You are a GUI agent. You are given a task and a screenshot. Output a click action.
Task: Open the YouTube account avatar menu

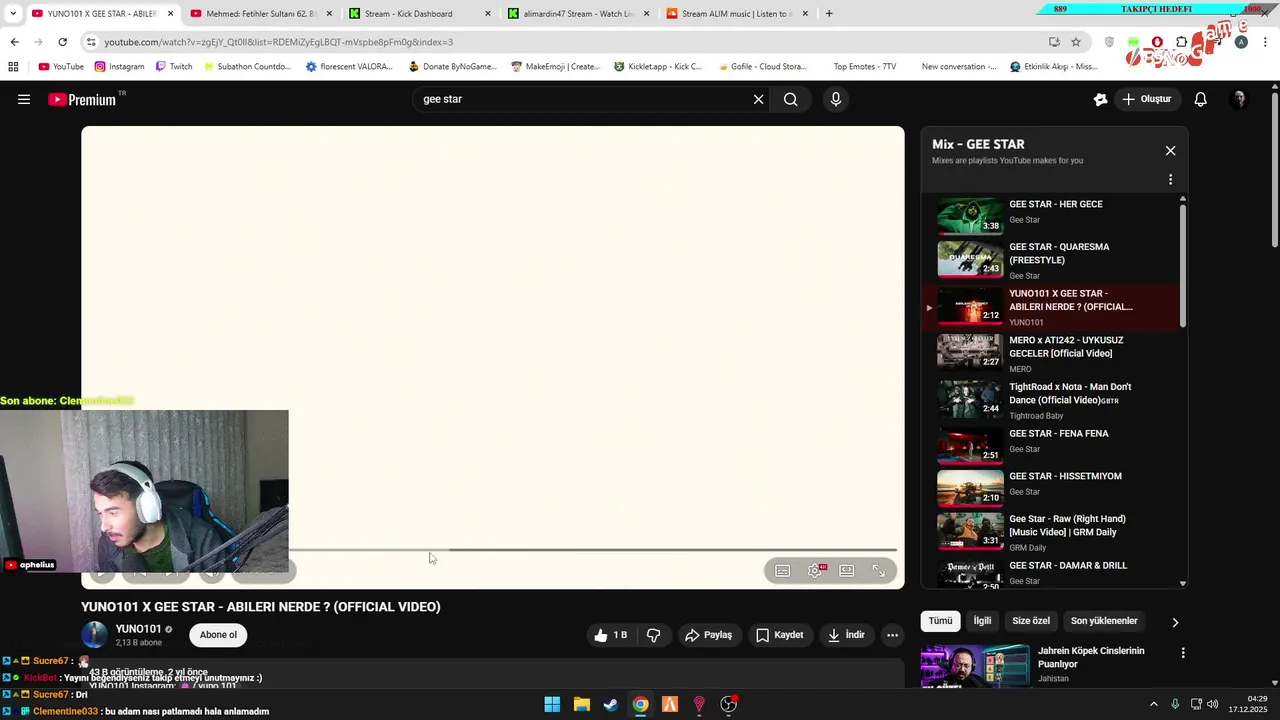(1240, 99)
